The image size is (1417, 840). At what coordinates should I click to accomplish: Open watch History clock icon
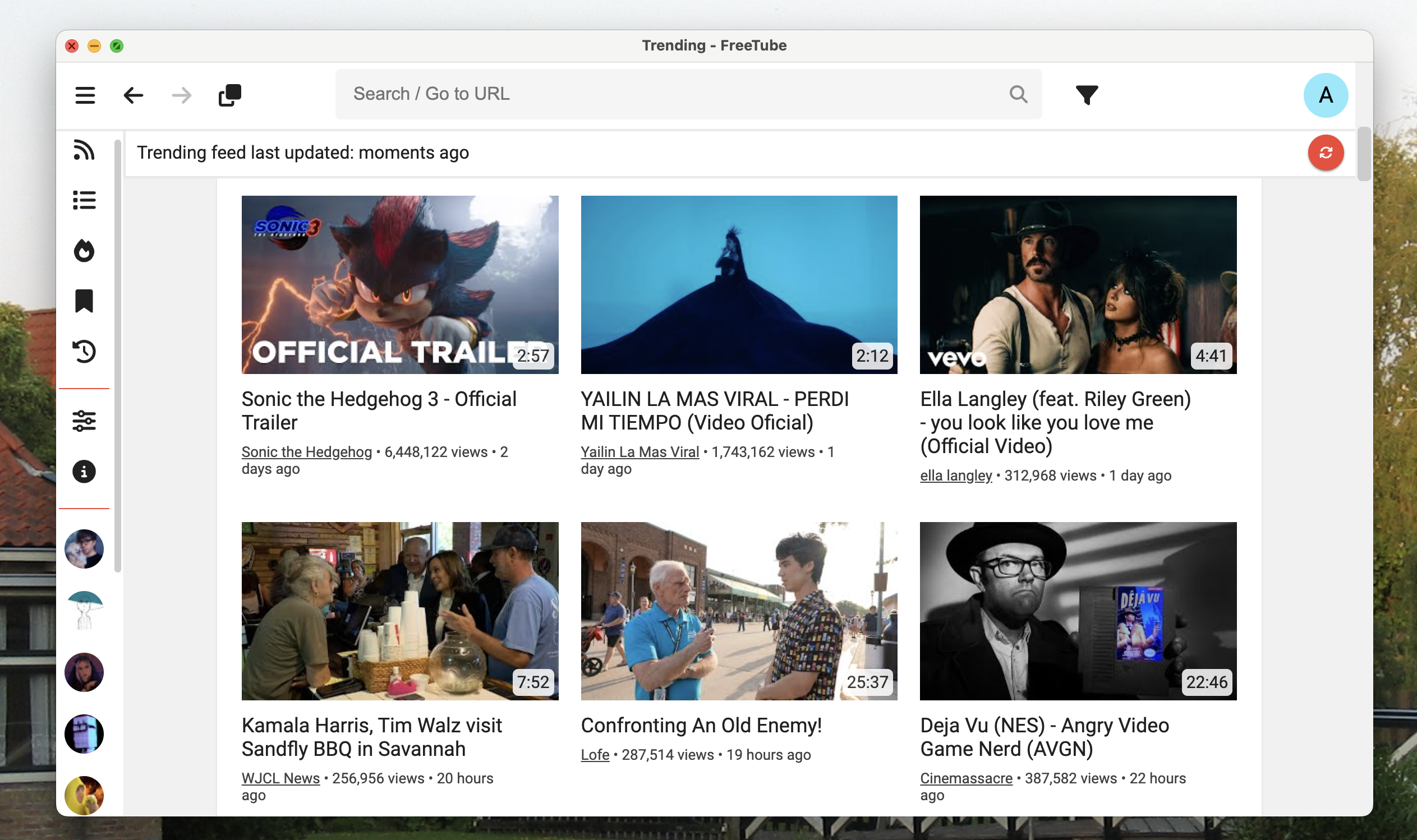click(84, 351)
